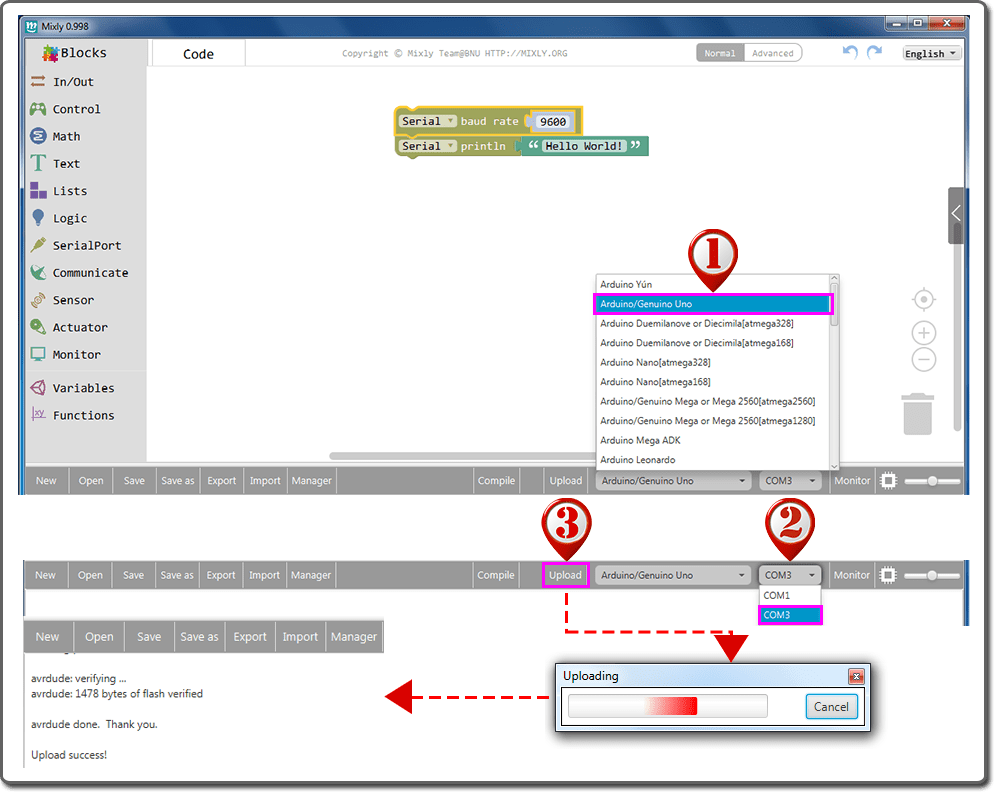
Task: Click the redo arrow icon
Action: (874, 52)
